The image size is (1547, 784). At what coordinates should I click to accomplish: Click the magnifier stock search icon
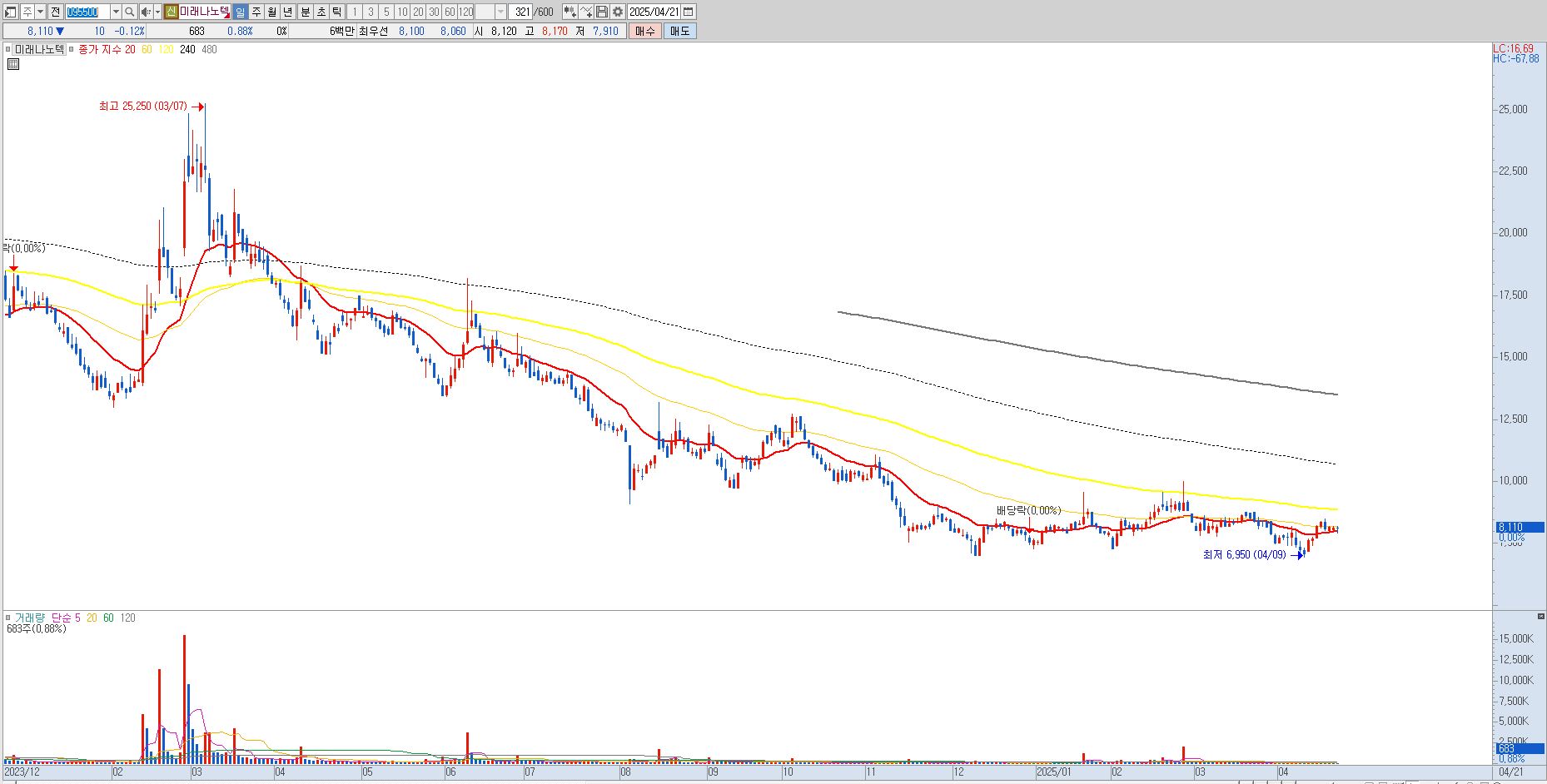pos(130,12)
